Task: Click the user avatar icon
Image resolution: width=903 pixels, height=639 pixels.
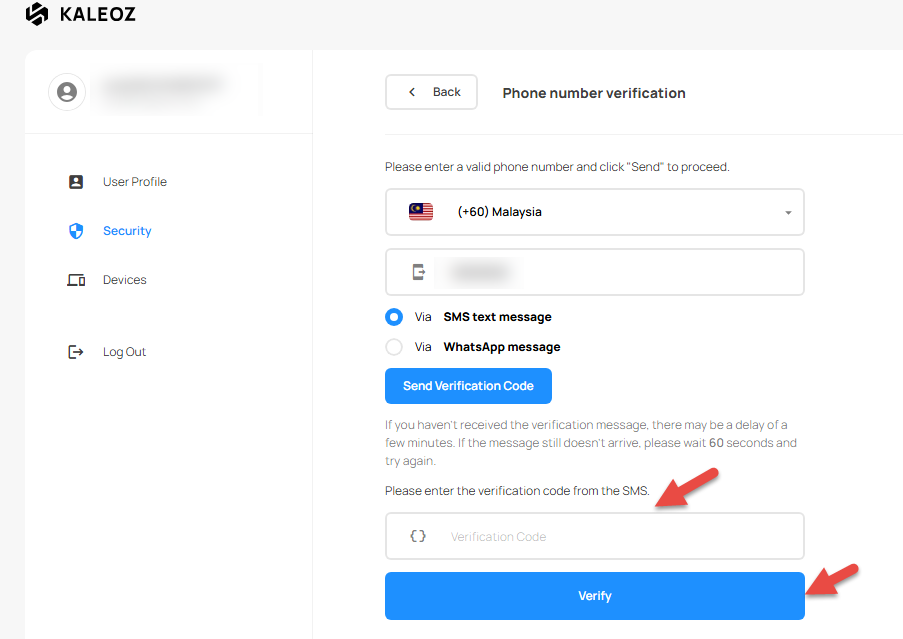Action: (67, 92)
